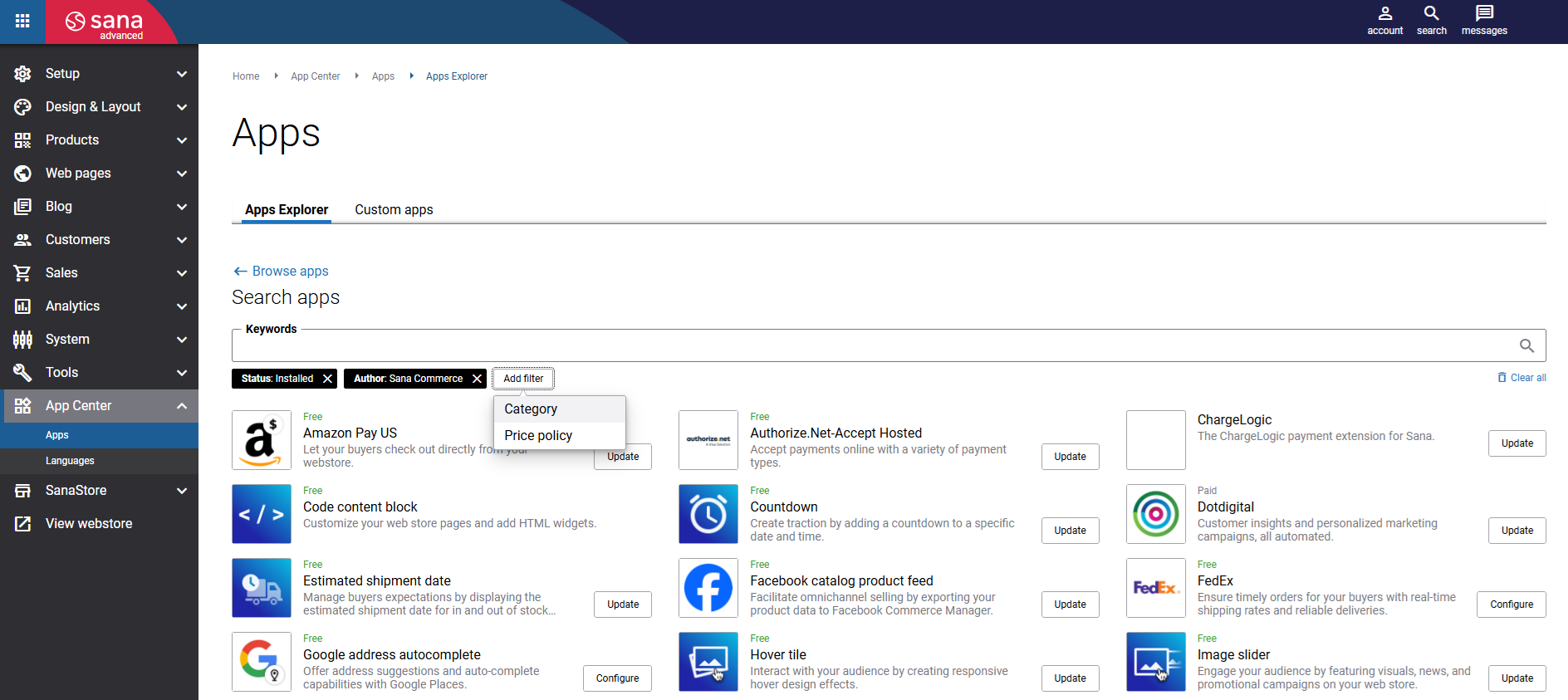
Task: Focus the Keywords search input field
Action: [x=872, y=346]
